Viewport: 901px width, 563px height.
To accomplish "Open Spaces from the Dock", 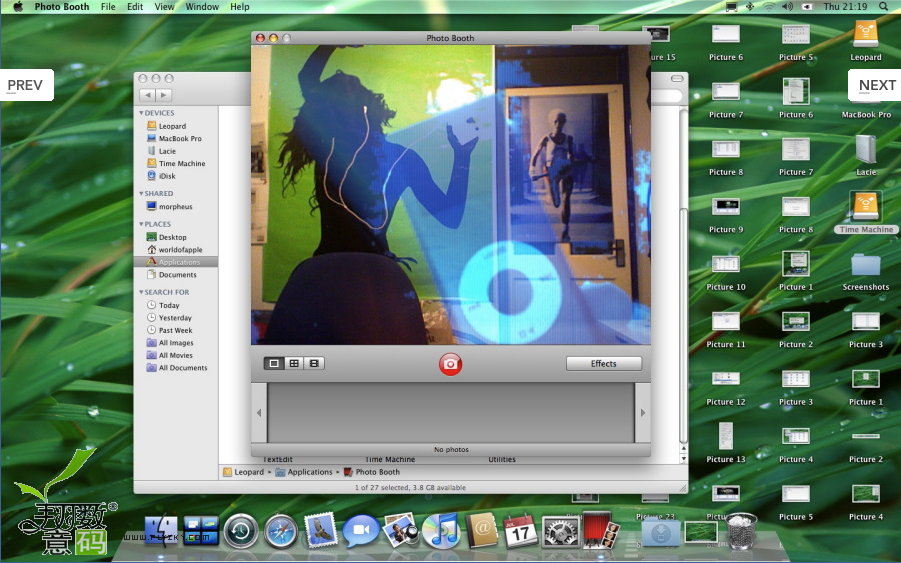I will coord(201,530).
